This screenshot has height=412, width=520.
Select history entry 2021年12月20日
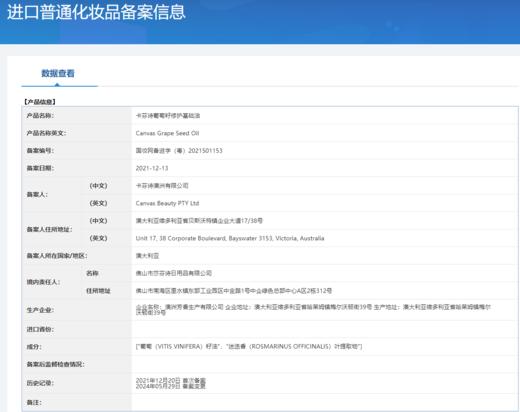tap(171, 380)
